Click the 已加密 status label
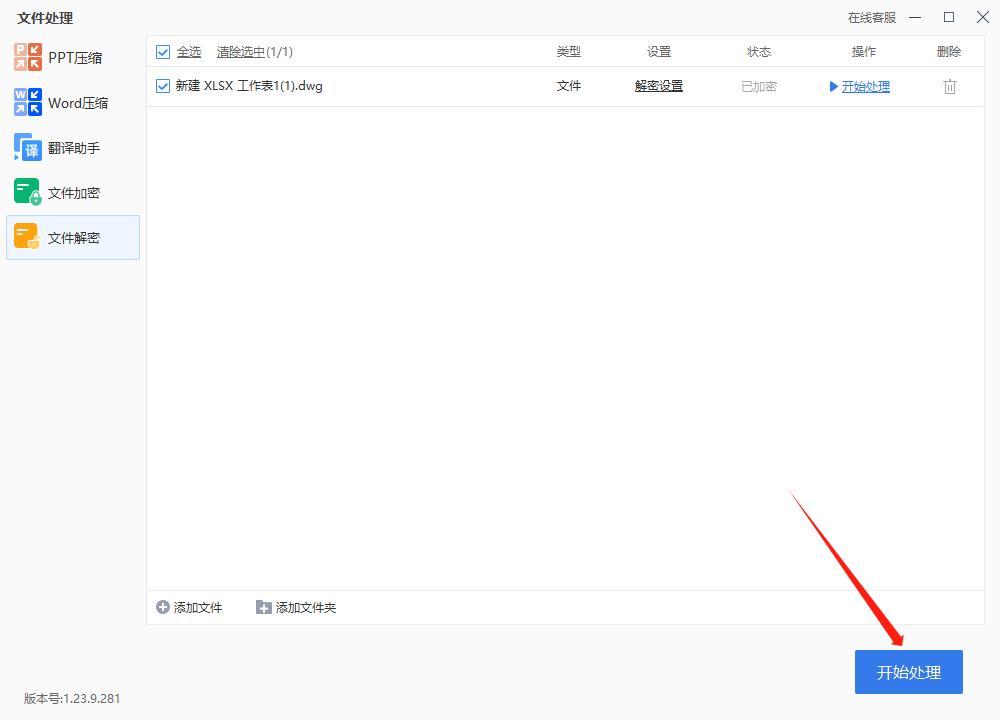 (x=760, y=86)
